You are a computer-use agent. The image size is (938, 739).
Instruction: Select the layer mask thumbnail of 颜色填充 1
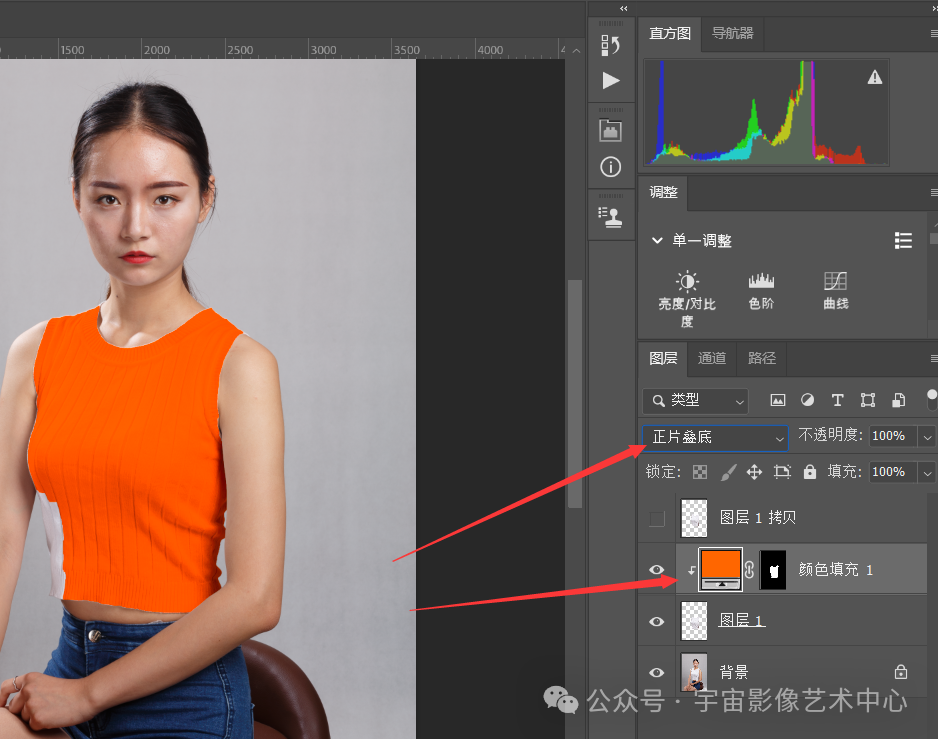[x=773, y=569]
